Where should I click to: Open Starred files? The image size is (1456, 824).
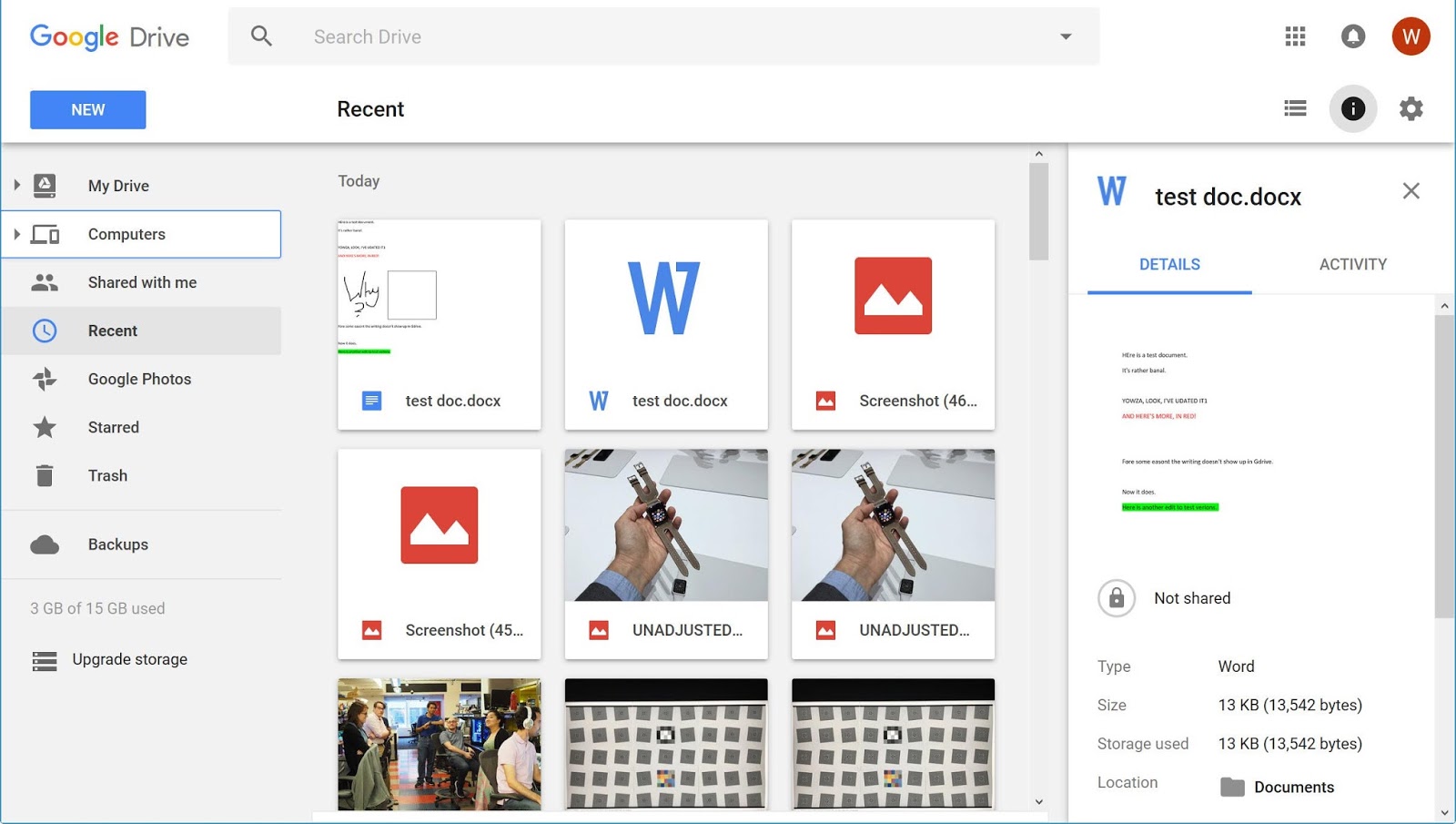pos(113,427)
